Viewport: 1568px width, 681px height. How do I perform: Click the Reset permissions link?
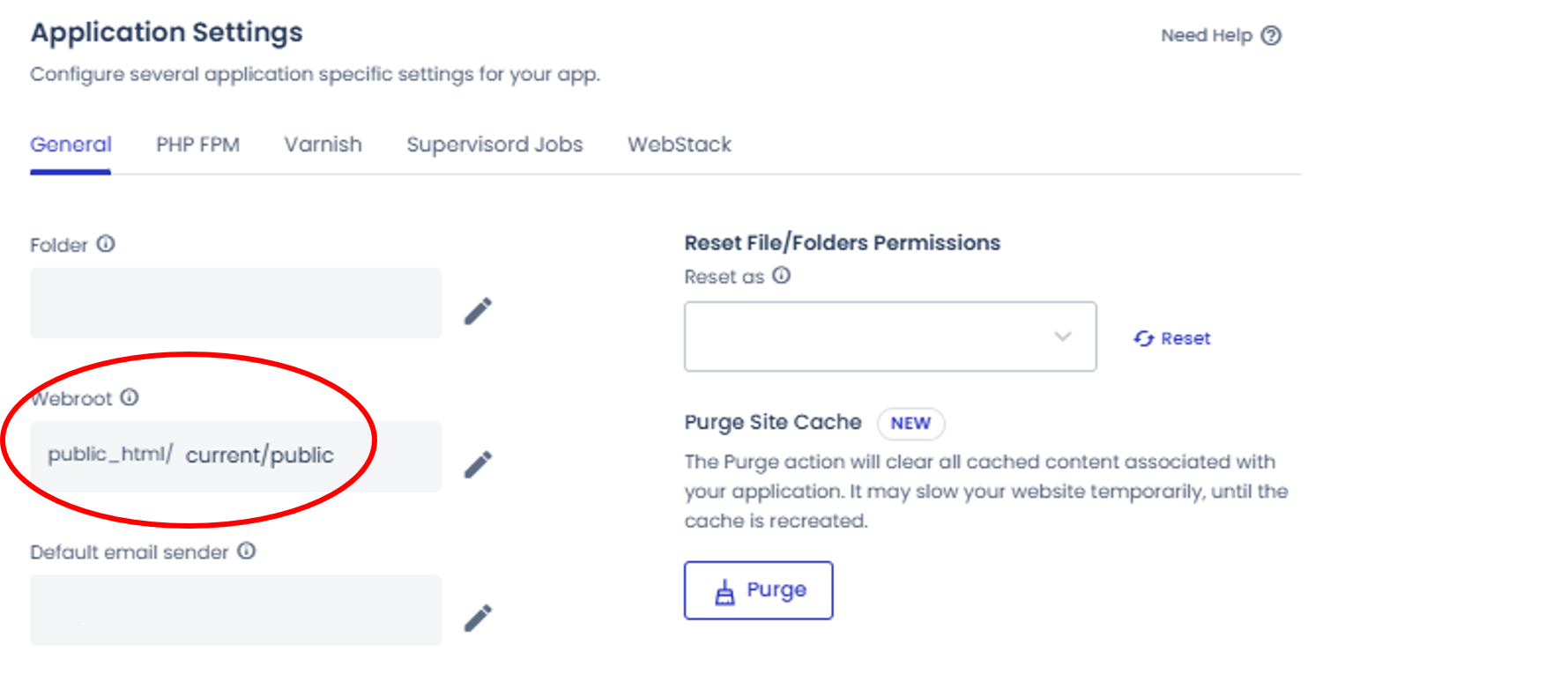pos(1172,338)
